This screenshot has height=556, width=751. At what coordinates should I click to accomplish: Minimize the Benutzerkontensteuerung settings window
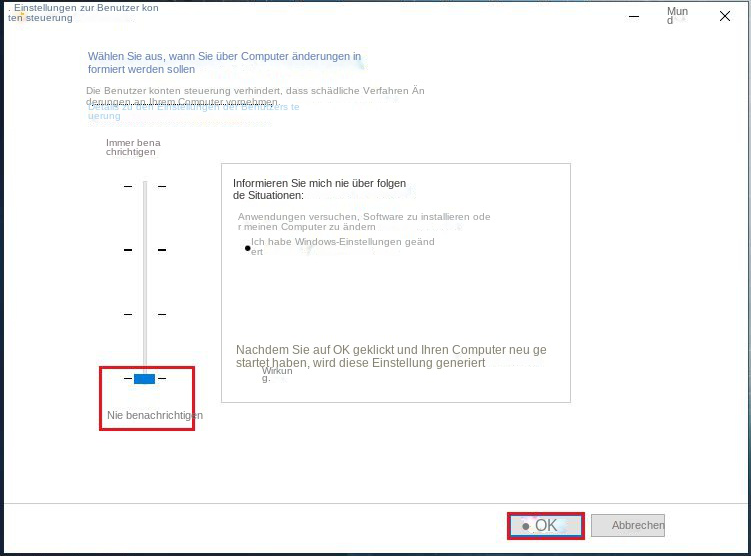[x=634, y=16]
